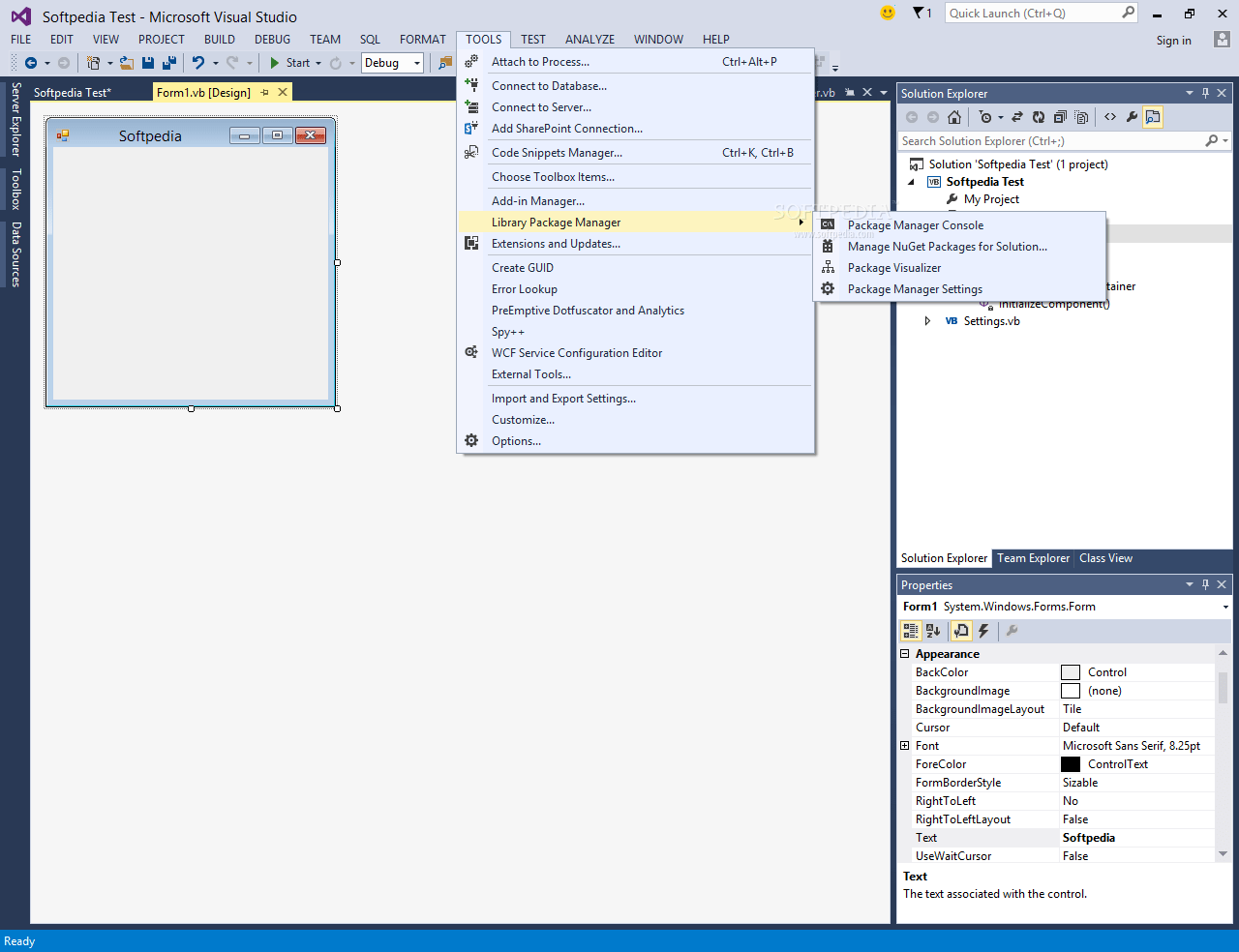Open the Toolbox side tab
This screenshot has width=1239, height=952.
coord(15,190)
